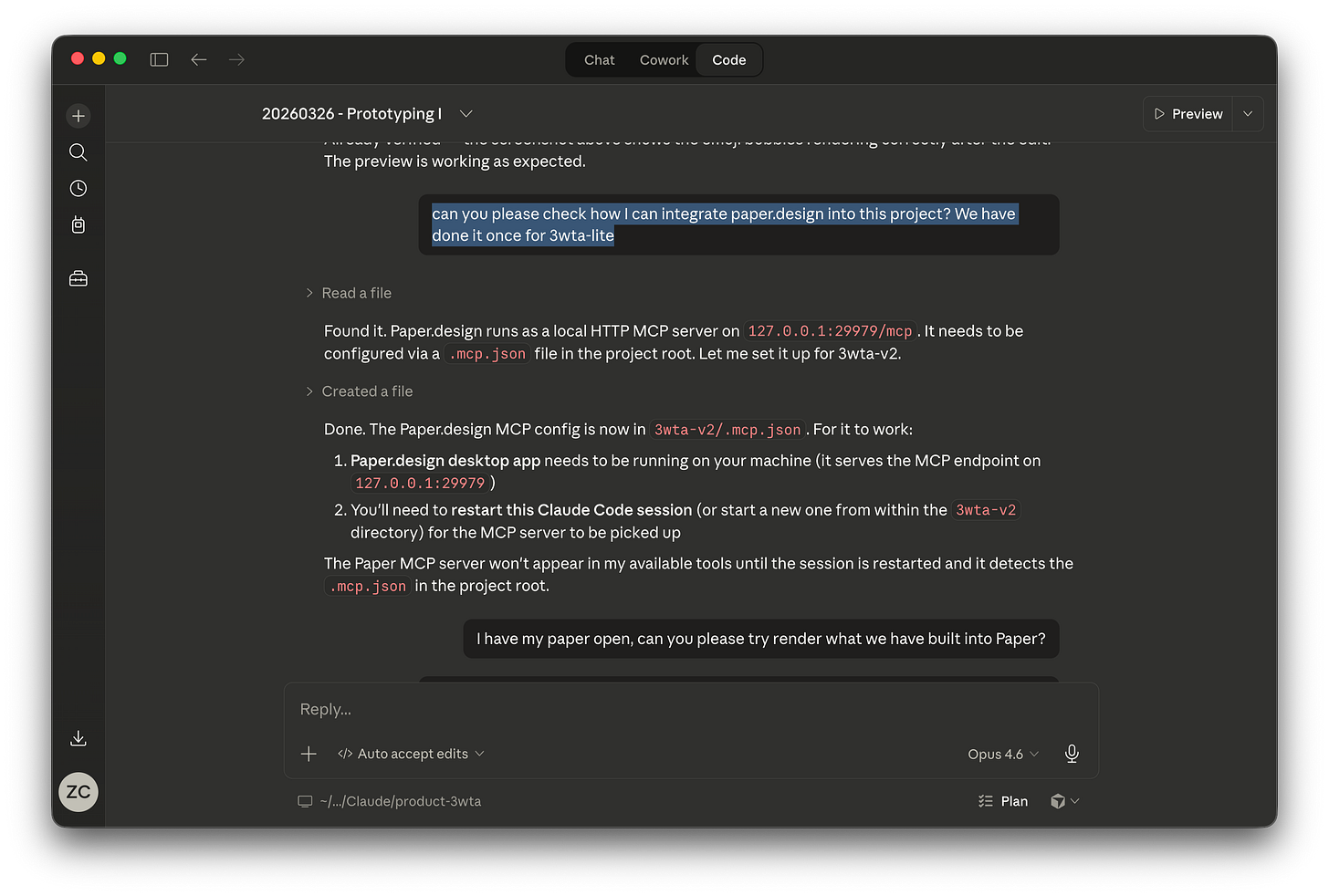Open the toolbox icon in sidebar

tap(78, 278)
